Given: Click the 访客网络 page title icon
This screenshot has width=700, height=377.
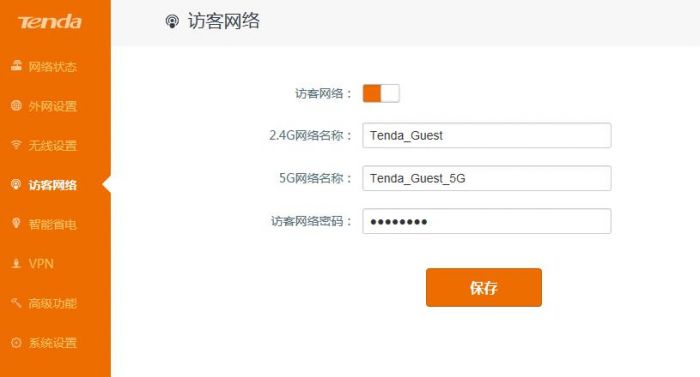Looking at the screenshot, I should [x=172, y=21].
